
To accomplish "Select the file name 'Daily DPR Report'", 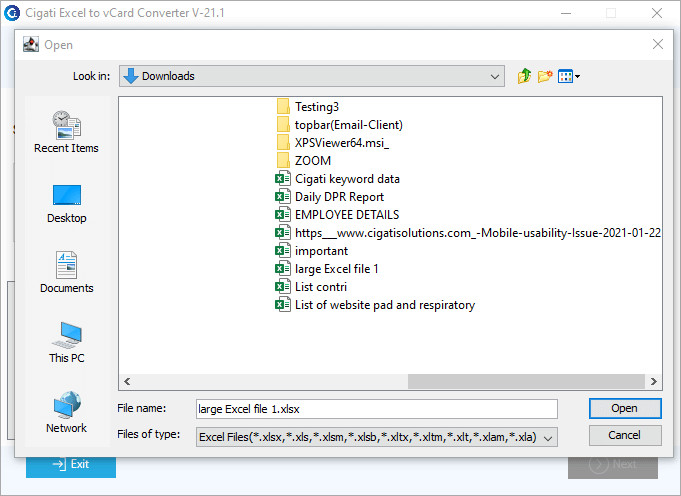I will click(x=339, y=197).
